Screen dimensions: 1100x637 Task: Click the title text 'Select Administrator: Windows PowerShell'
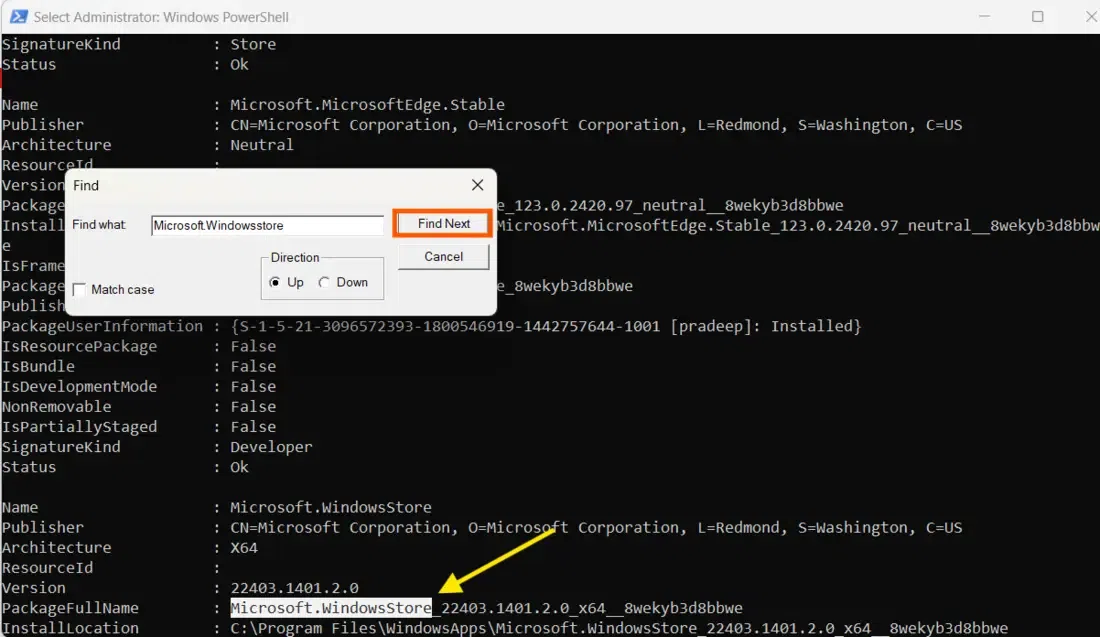click(161, 17)
